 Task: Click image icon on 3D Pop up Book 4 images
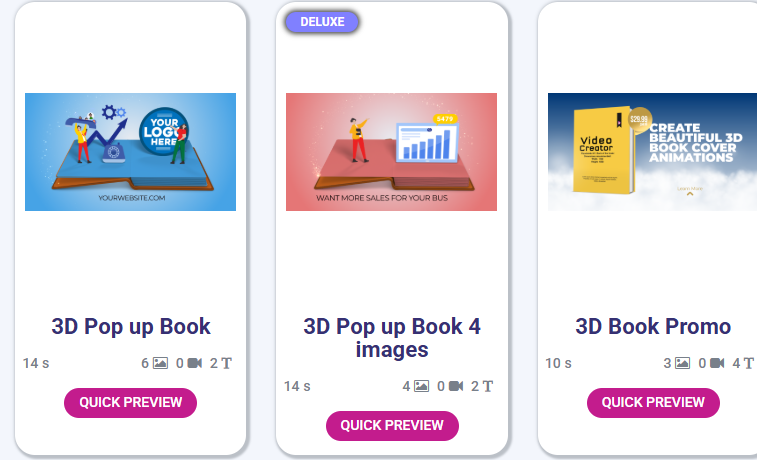pyautogui.click(x=421, y=386)
